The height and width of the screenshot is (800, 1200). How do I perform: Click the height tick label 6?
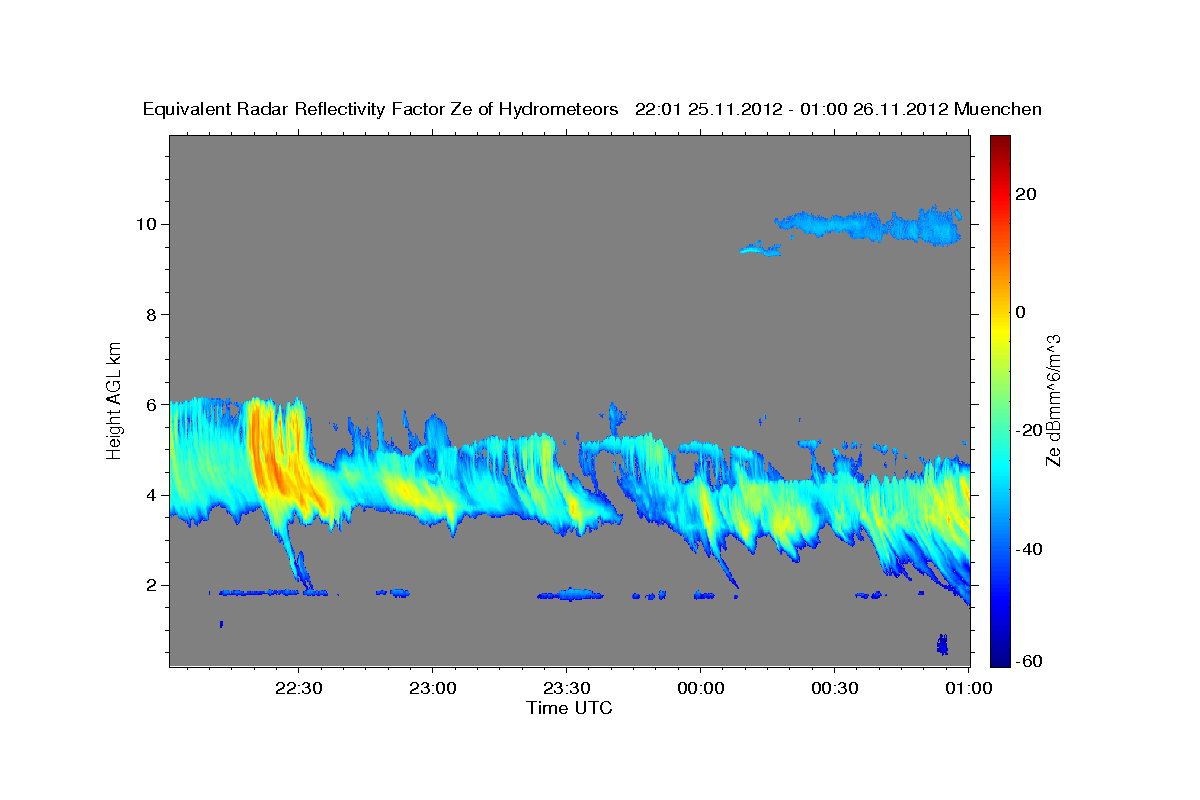click(154, 405)
